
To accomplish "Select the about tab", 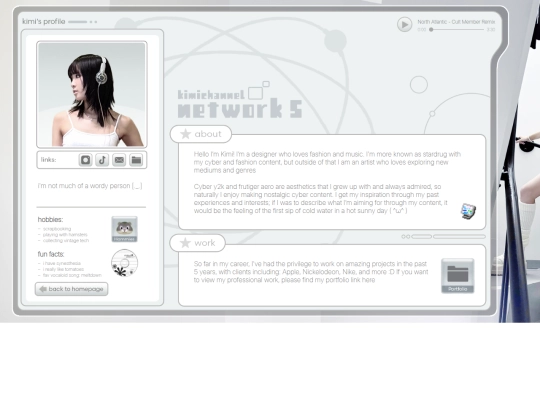I will (201, 134).
